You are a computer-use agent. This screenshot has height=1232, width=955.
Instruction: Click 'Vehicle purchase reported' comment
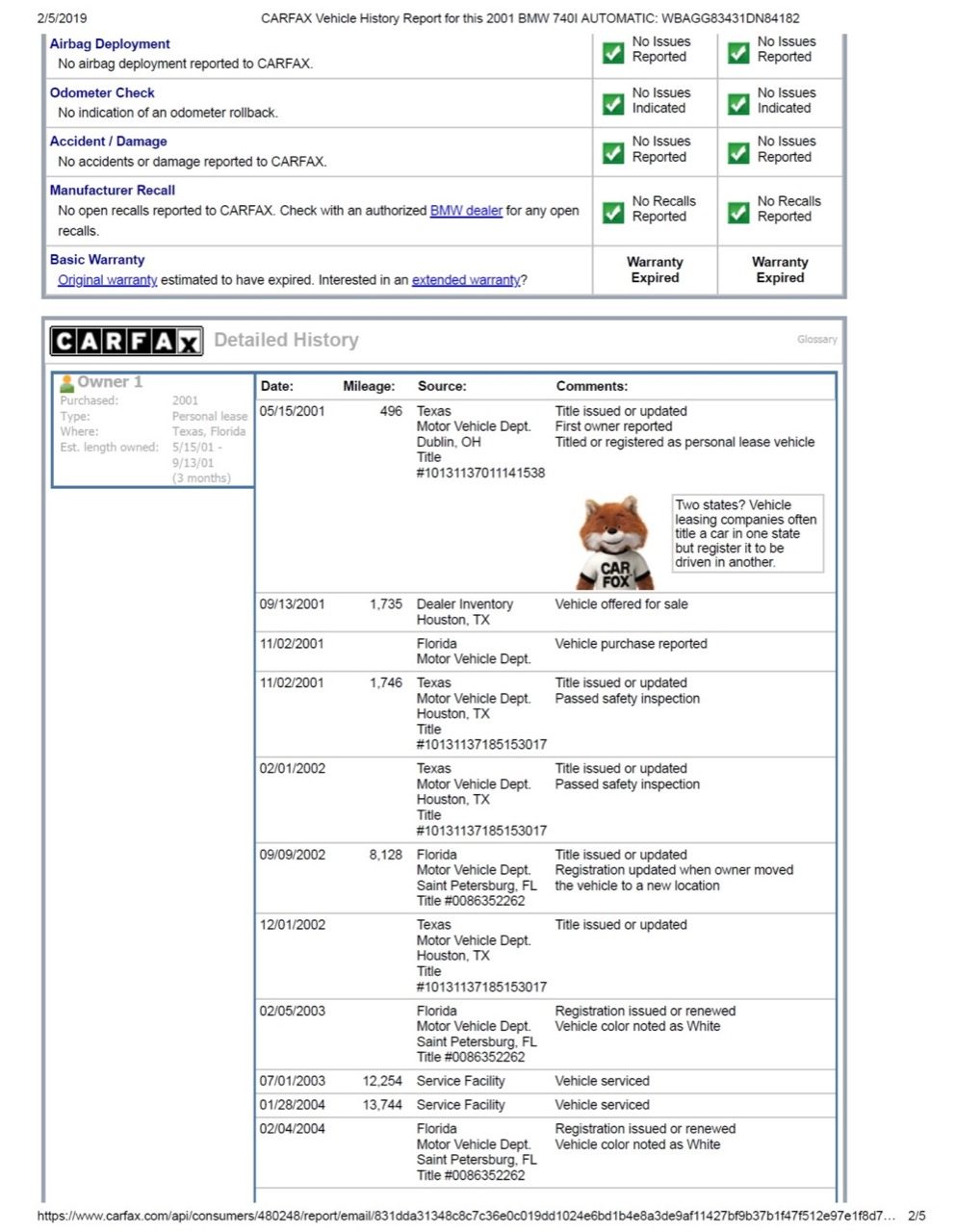click(631, 644)
